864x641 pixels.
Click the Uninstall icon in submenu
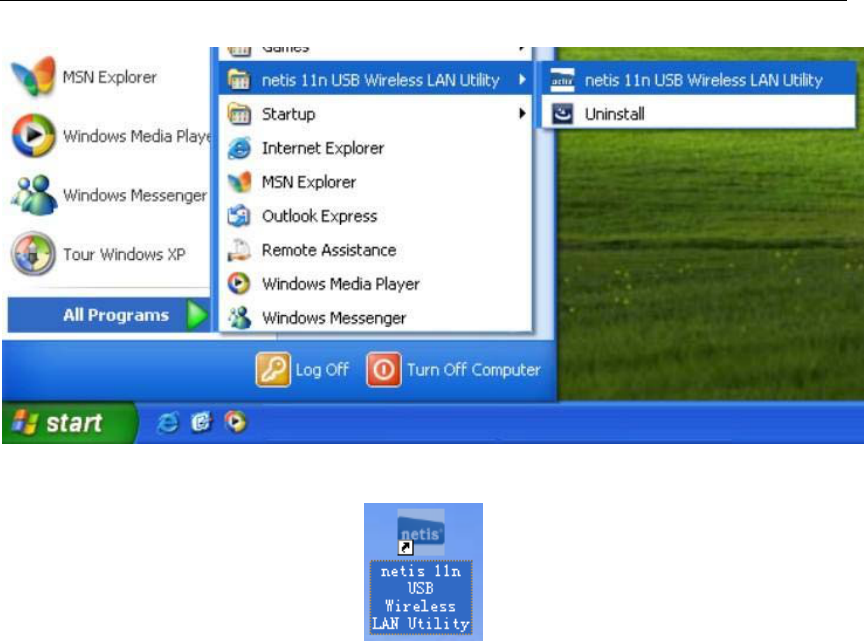(x=562, y=114)
